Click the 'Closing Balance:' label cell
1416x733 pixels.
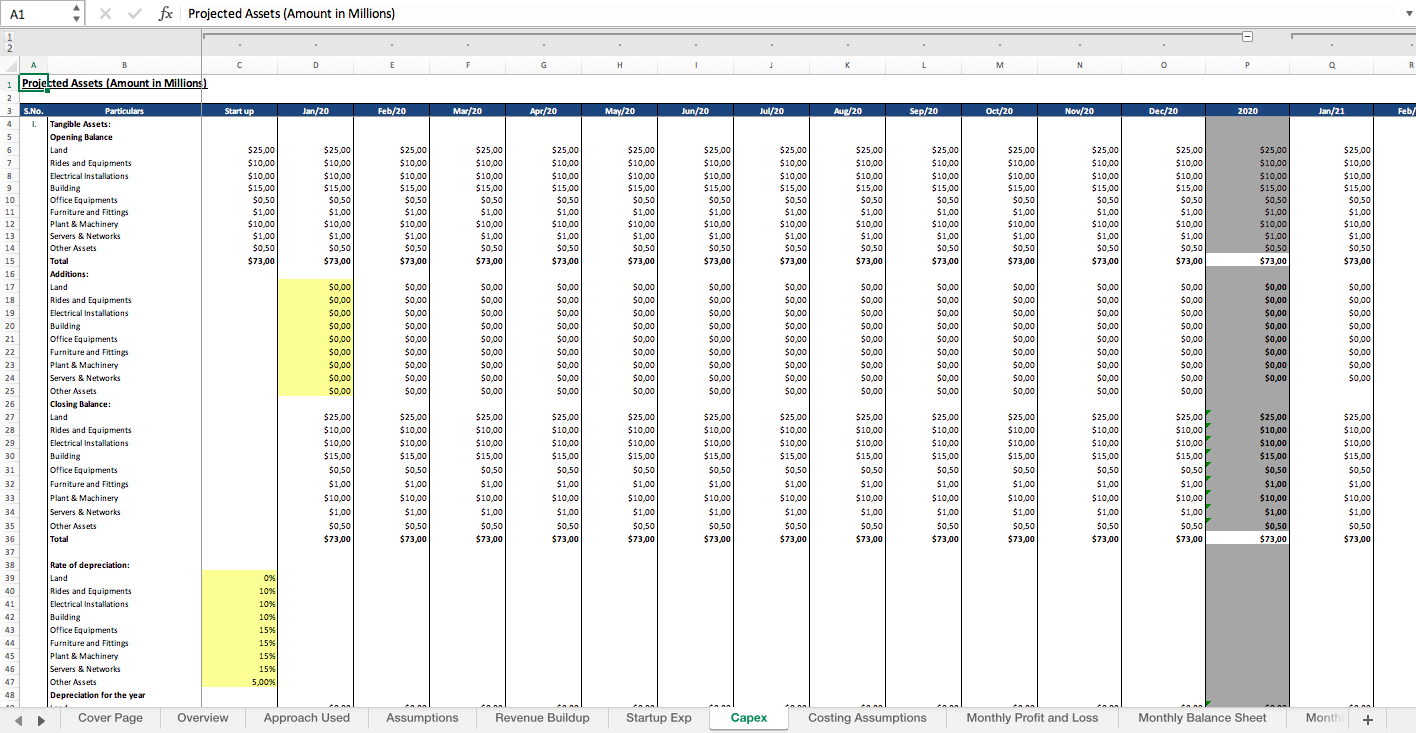(x=124, y=404)
